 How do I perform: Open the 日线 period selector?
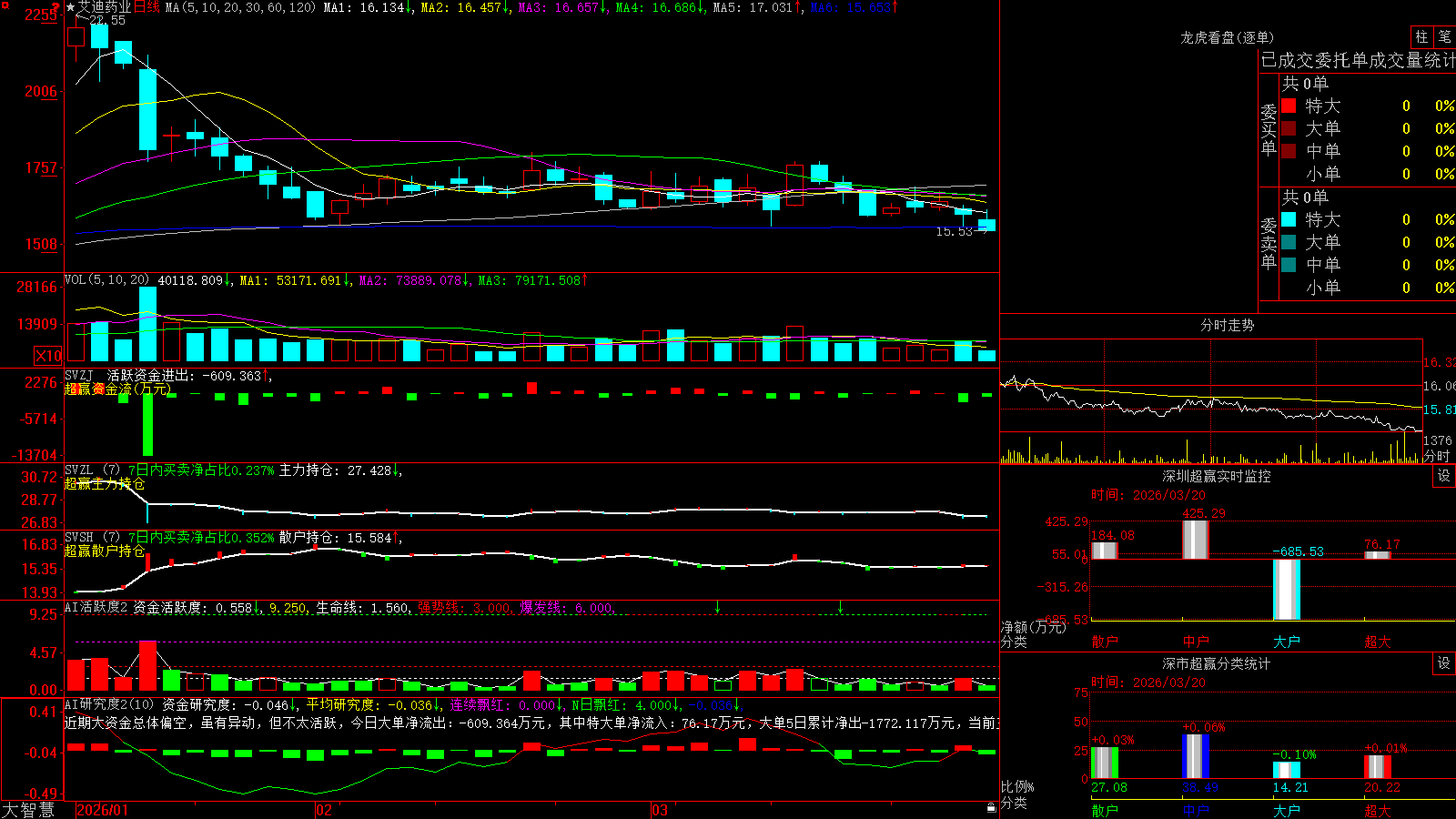tap(147, 7)
